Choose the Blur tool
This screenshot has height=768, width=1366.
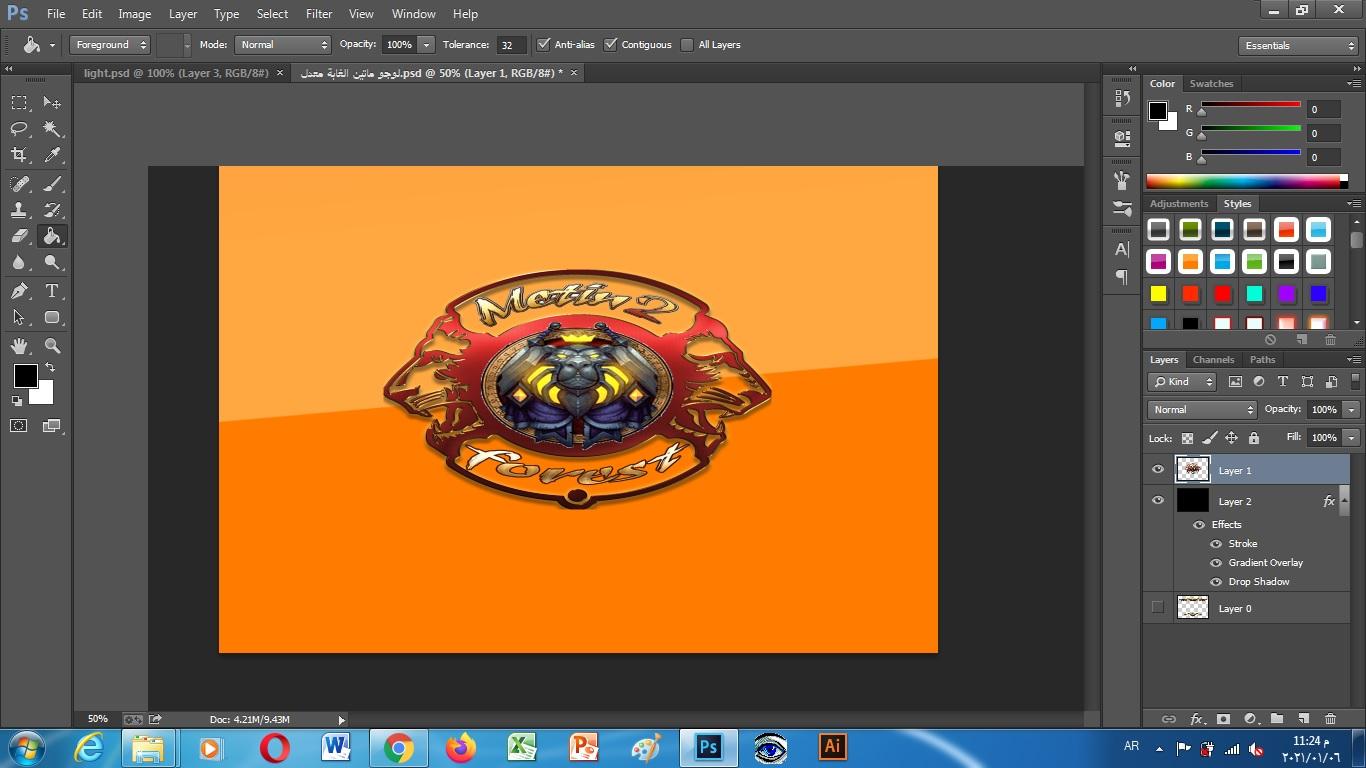19,262
